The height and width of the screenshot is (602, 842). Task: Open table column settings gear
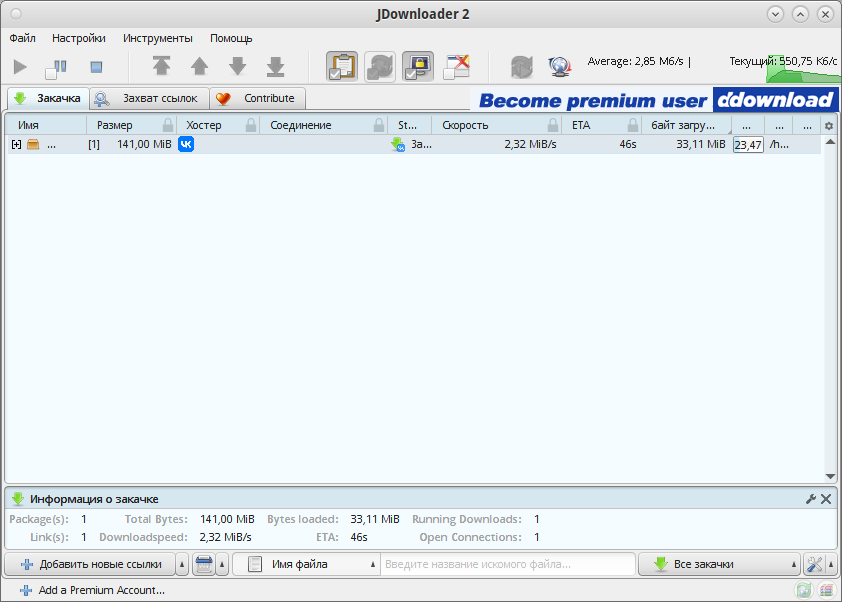point(829,126)
